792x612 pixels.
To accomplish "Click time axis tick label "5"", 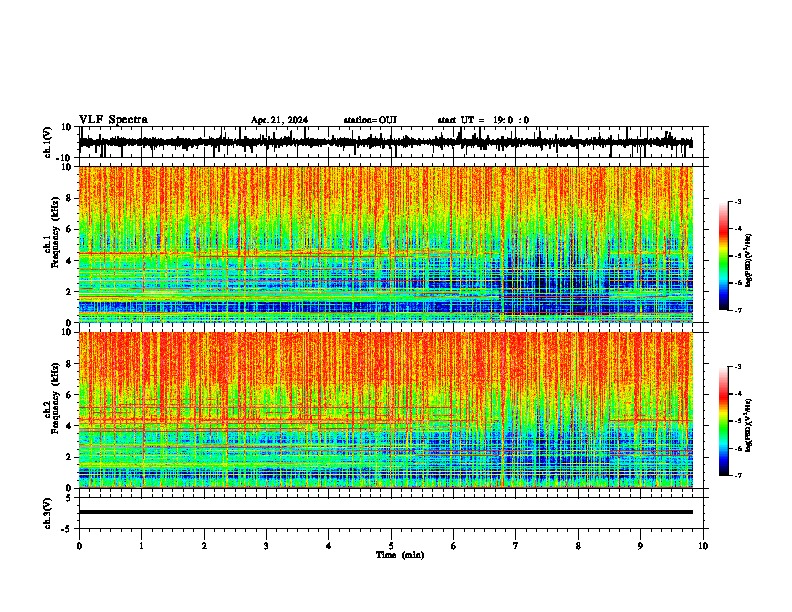I will [x=391, y=546].
